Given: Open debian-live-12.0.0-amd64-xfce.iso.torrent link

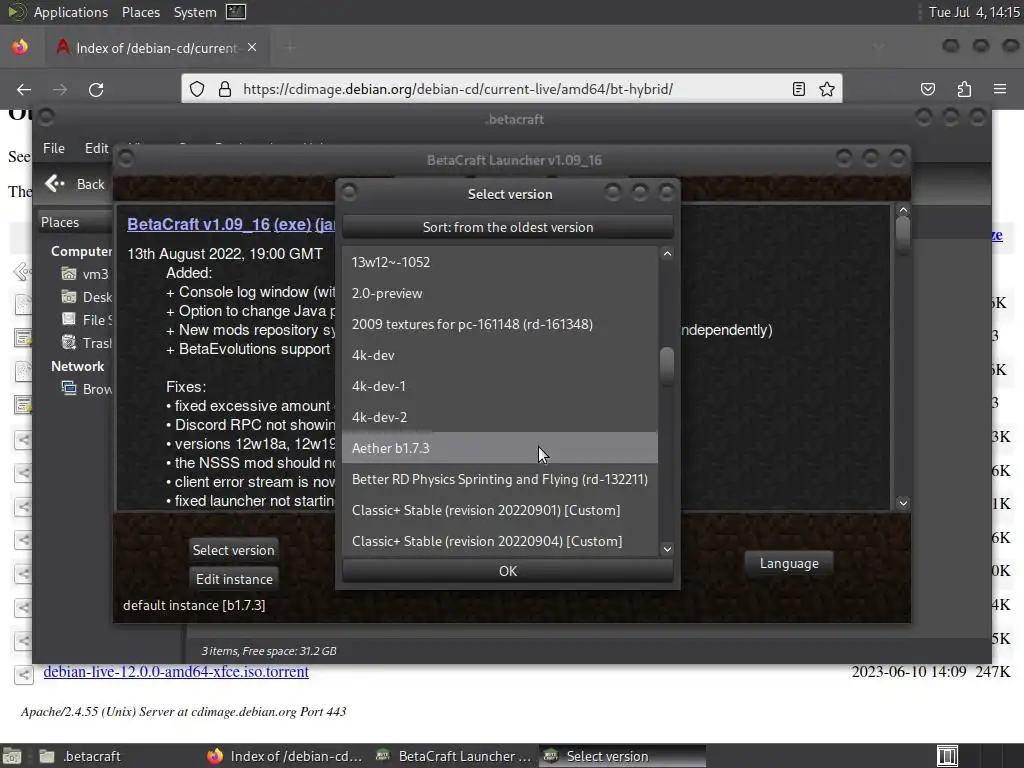Looking at the screenshot, I should [176, 671].
